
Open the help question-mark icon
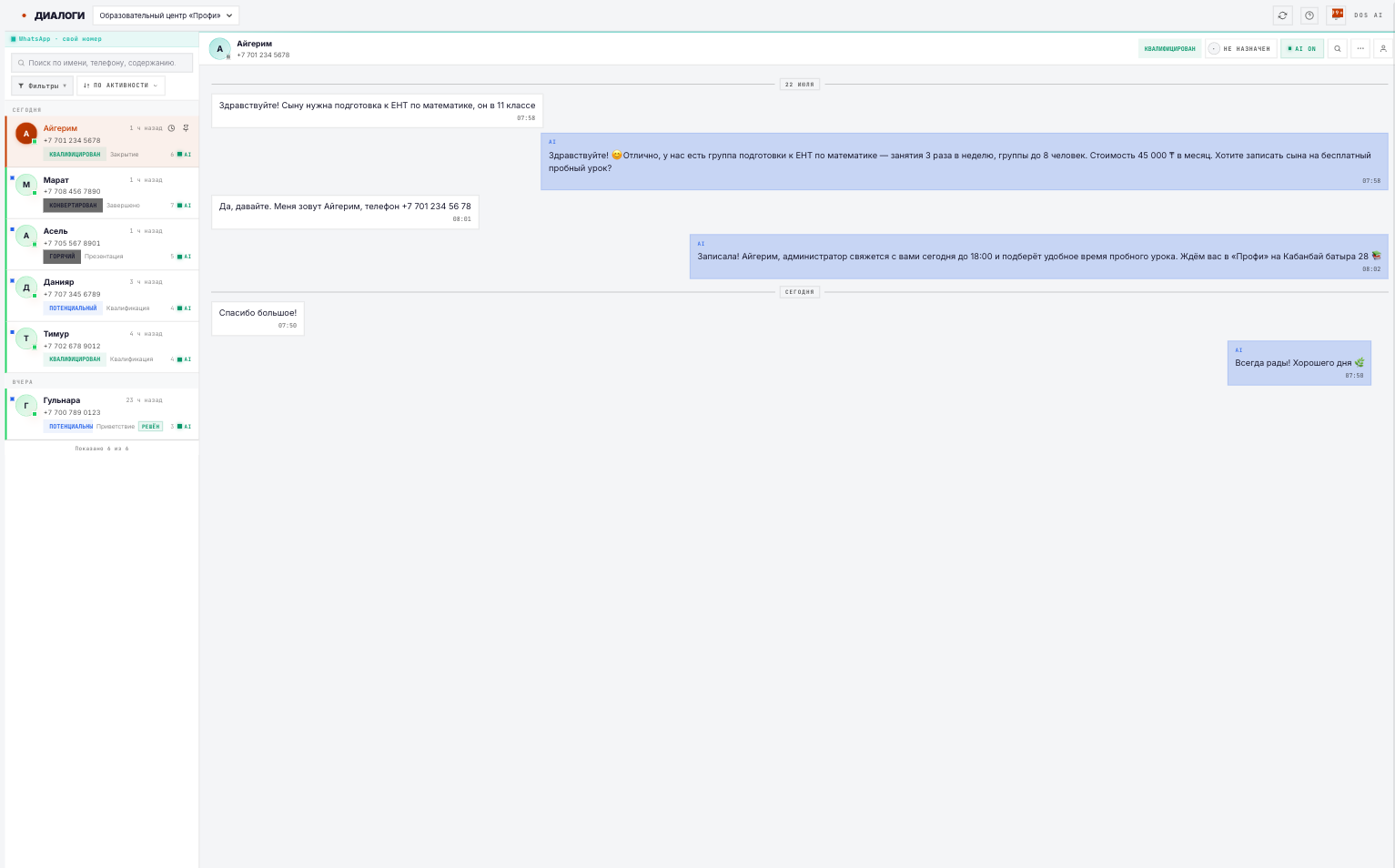coord(1309,15)
